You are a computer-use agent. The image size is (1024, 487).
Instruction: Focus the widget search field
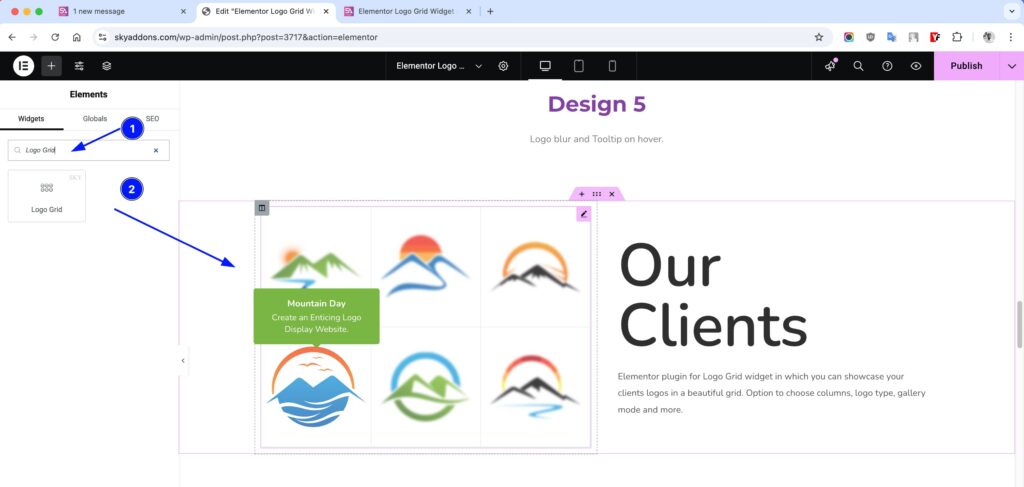(x=88, y=150)
